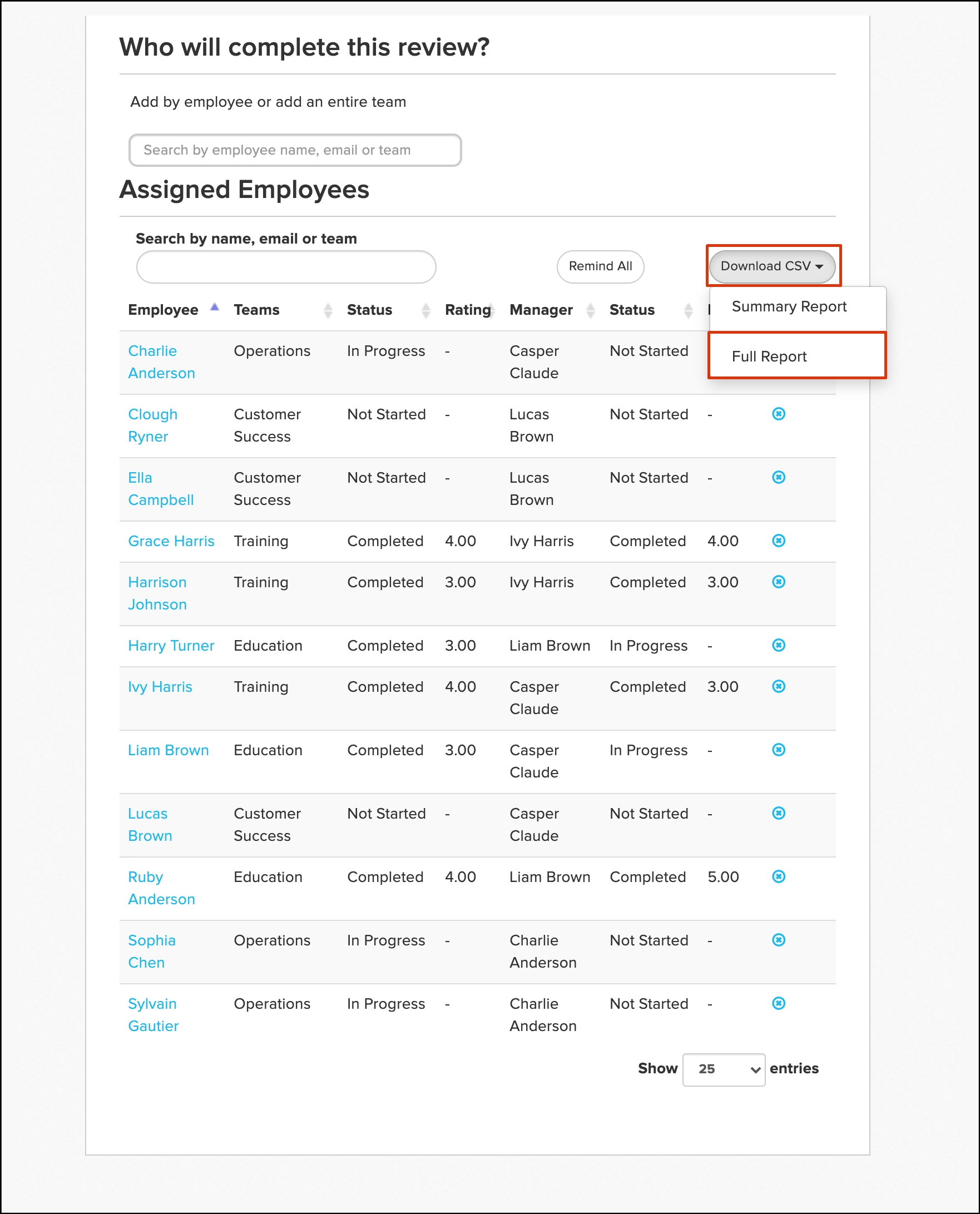This screenshot has width=980, height=1214.
Task: Open Harrison Johnson's employee link
Action: click(x=157, y=593)
